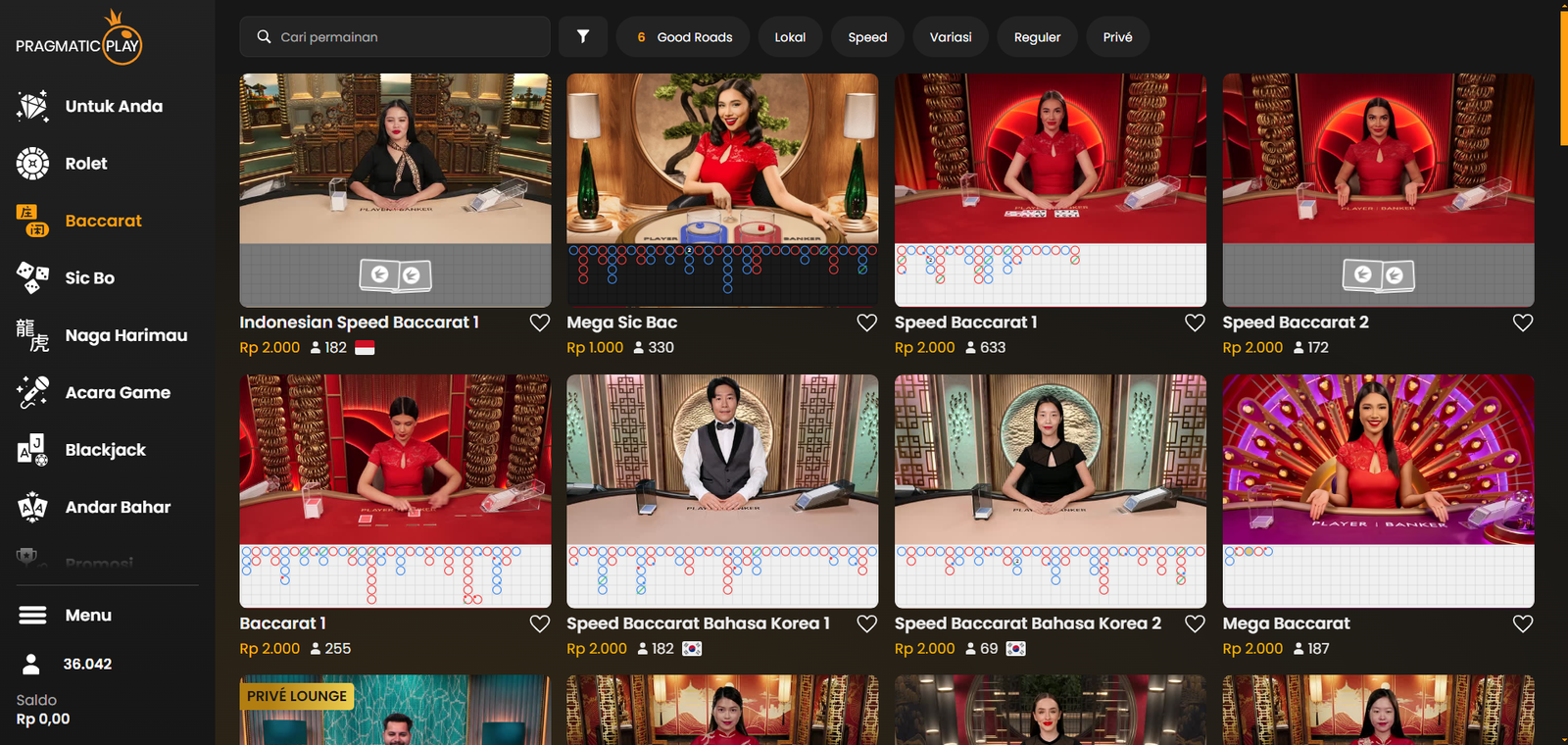The width and height of the screenshot is (1568, 745).
Task: Open the Good Roads filter
Action: tap(683, 37)
